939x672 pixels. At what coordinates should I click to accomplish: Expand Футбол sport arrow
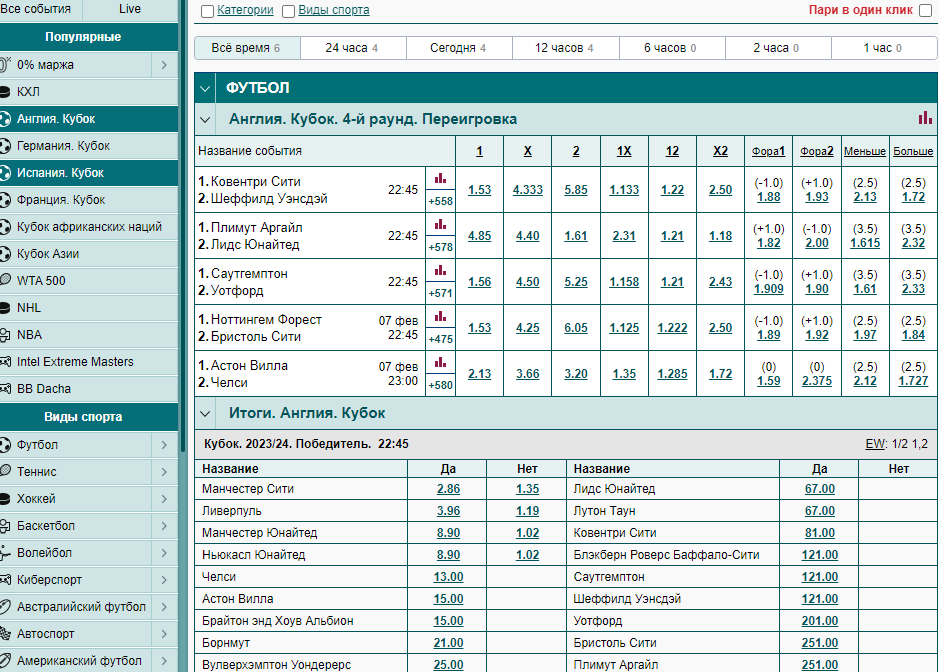pos(164,445)
